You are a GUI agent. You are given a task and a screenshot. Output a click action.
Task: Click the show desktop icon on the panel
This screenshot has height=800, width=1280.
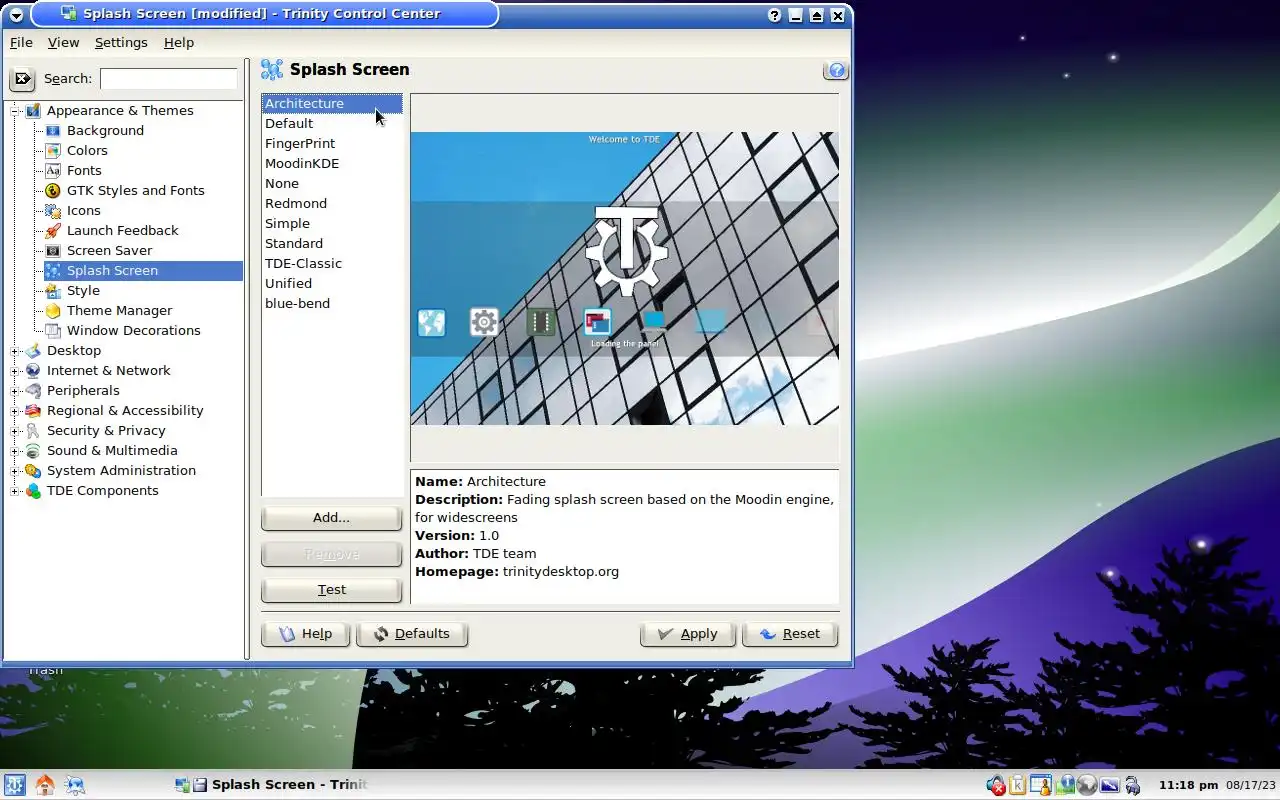75,785
